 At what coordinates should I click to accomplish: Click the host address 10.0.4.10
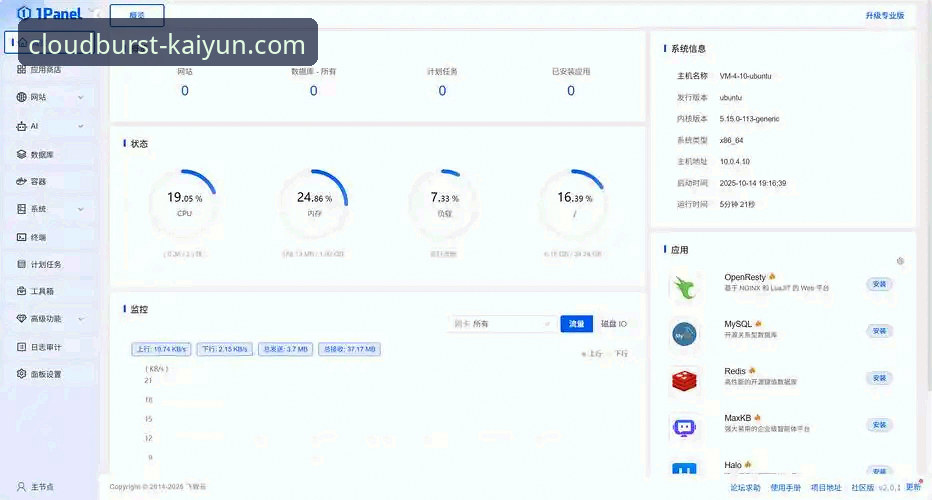[735, 162]
